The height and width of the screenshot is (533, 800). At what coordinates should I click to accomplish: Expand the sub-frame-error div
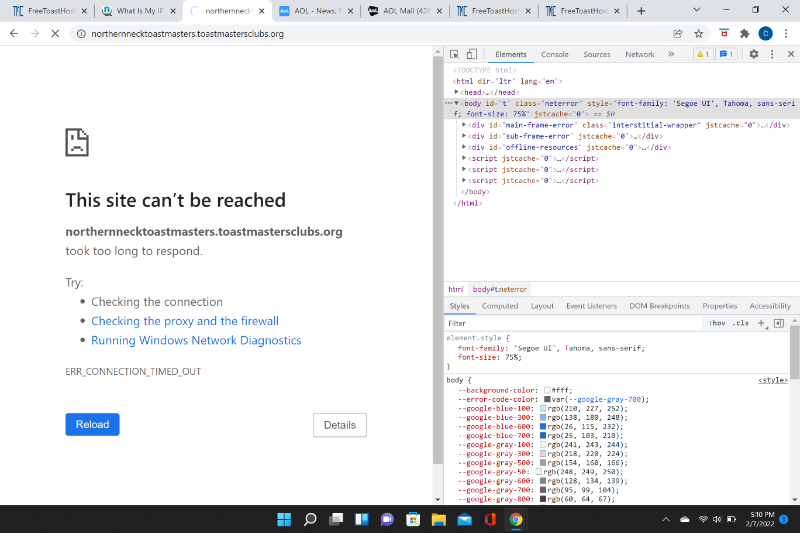464,136
